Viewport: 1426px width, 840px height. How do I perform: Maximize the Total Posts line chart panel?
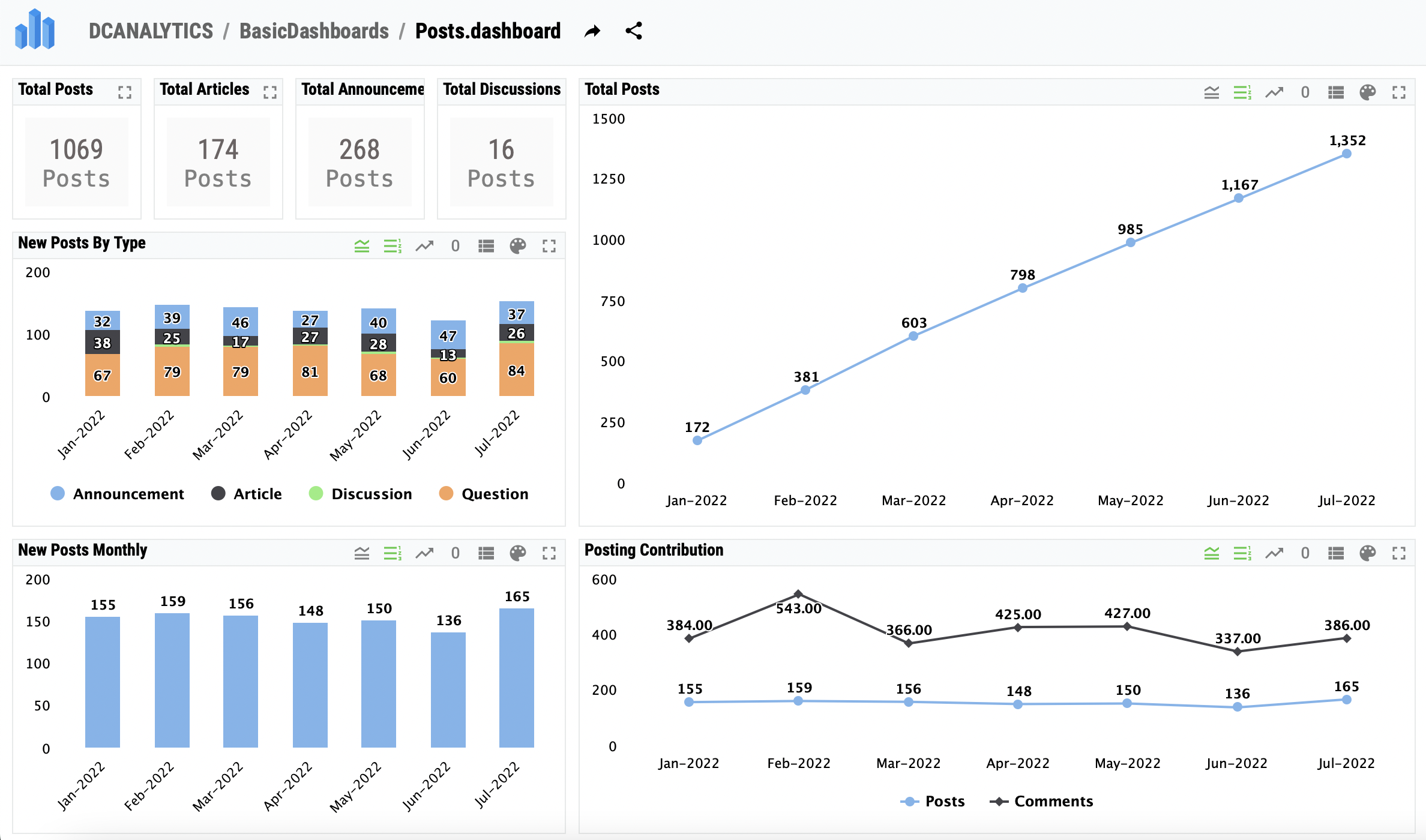tap(1399, 92)
